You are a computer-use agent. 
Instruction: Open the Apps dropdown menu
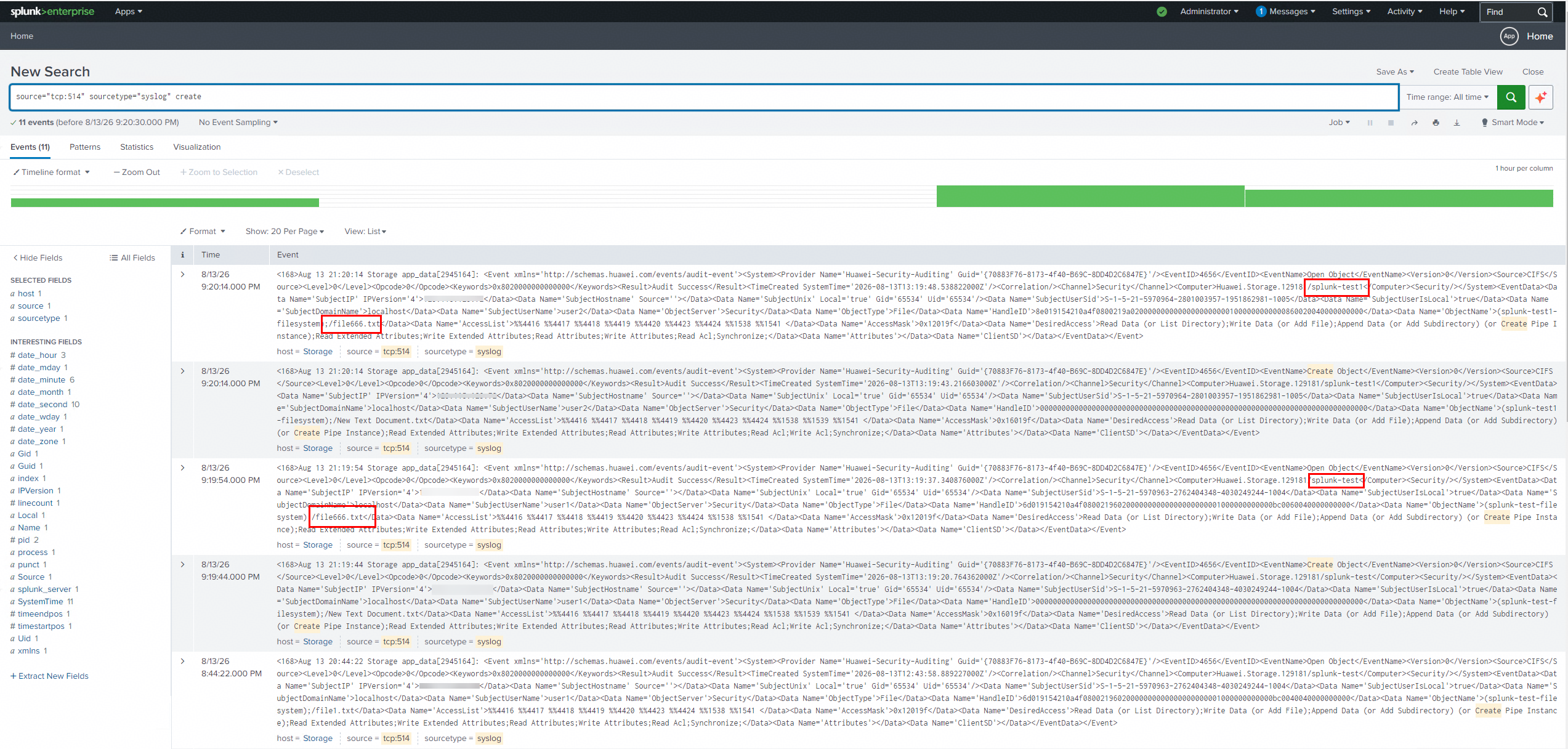point(128,12)
